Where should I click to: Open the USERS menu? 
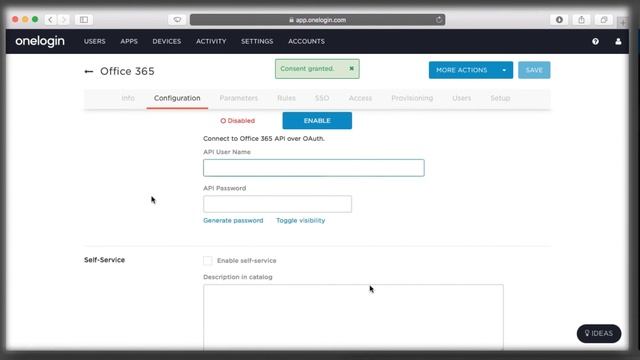95,41
